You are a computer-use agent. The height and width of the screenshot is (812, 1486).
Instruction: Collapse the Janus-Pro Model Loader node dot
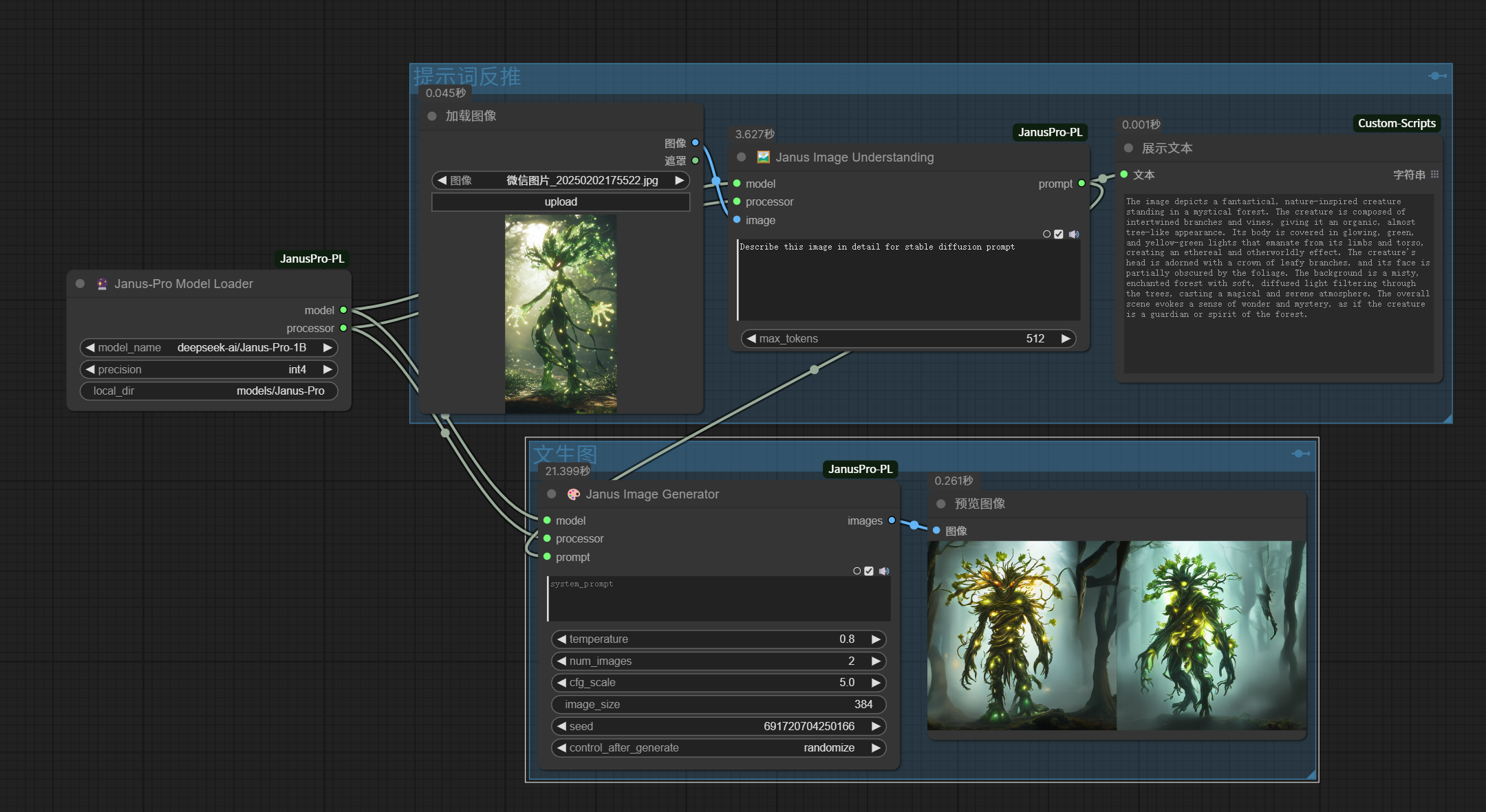click(x=80, y=283)
